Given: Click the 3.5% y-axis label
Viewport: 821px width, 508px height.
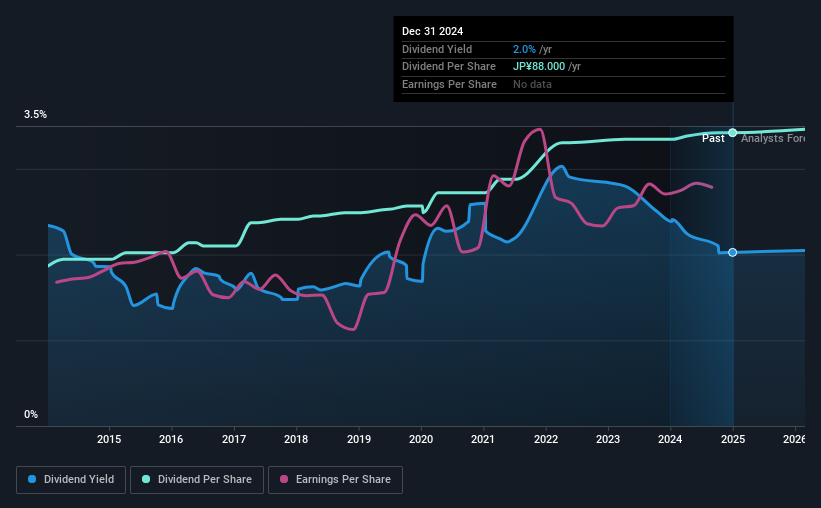Looking at the screenshot, I should (x=35, y=114).
